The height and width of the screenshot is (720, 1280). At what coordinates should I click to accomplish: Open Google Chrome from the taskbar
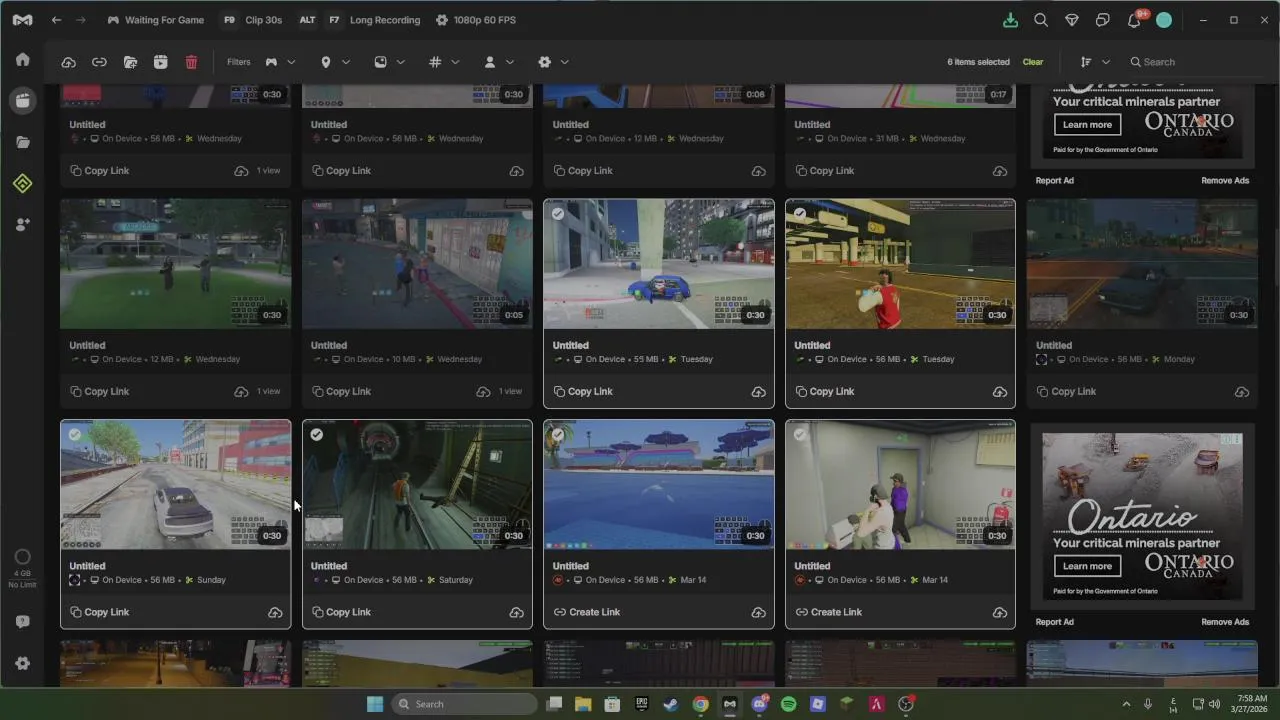(700, 704)
